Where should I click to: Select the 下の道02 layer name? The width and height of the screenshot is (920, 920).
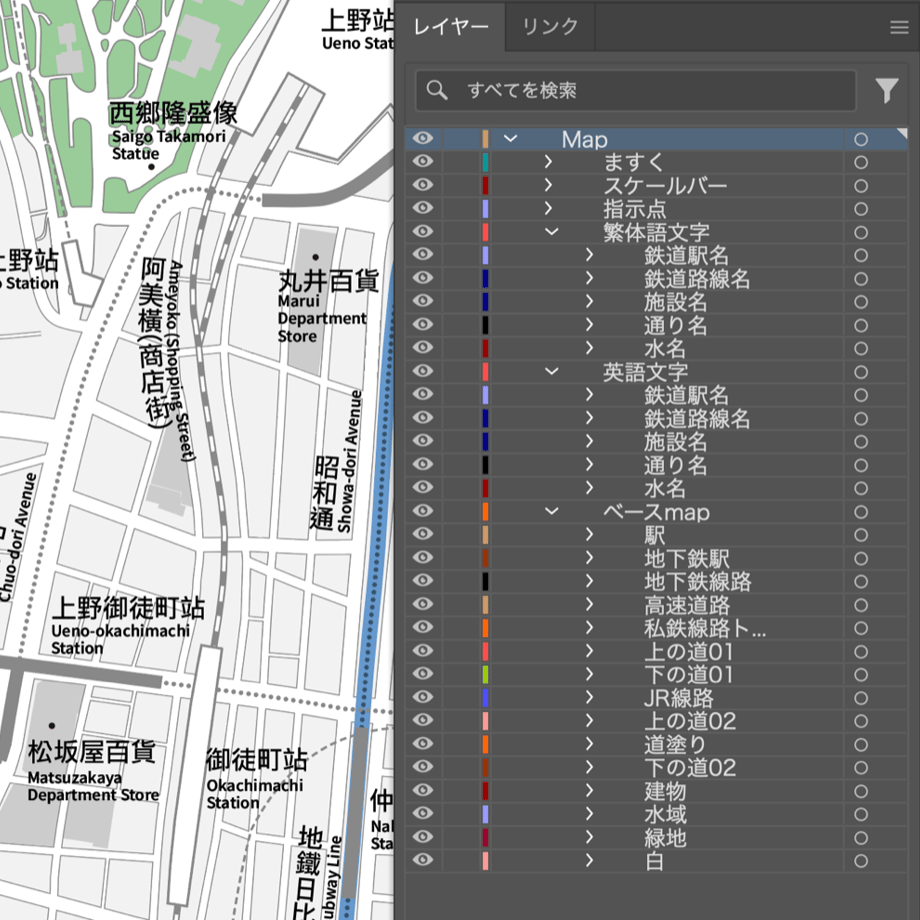tap(690, 768)
